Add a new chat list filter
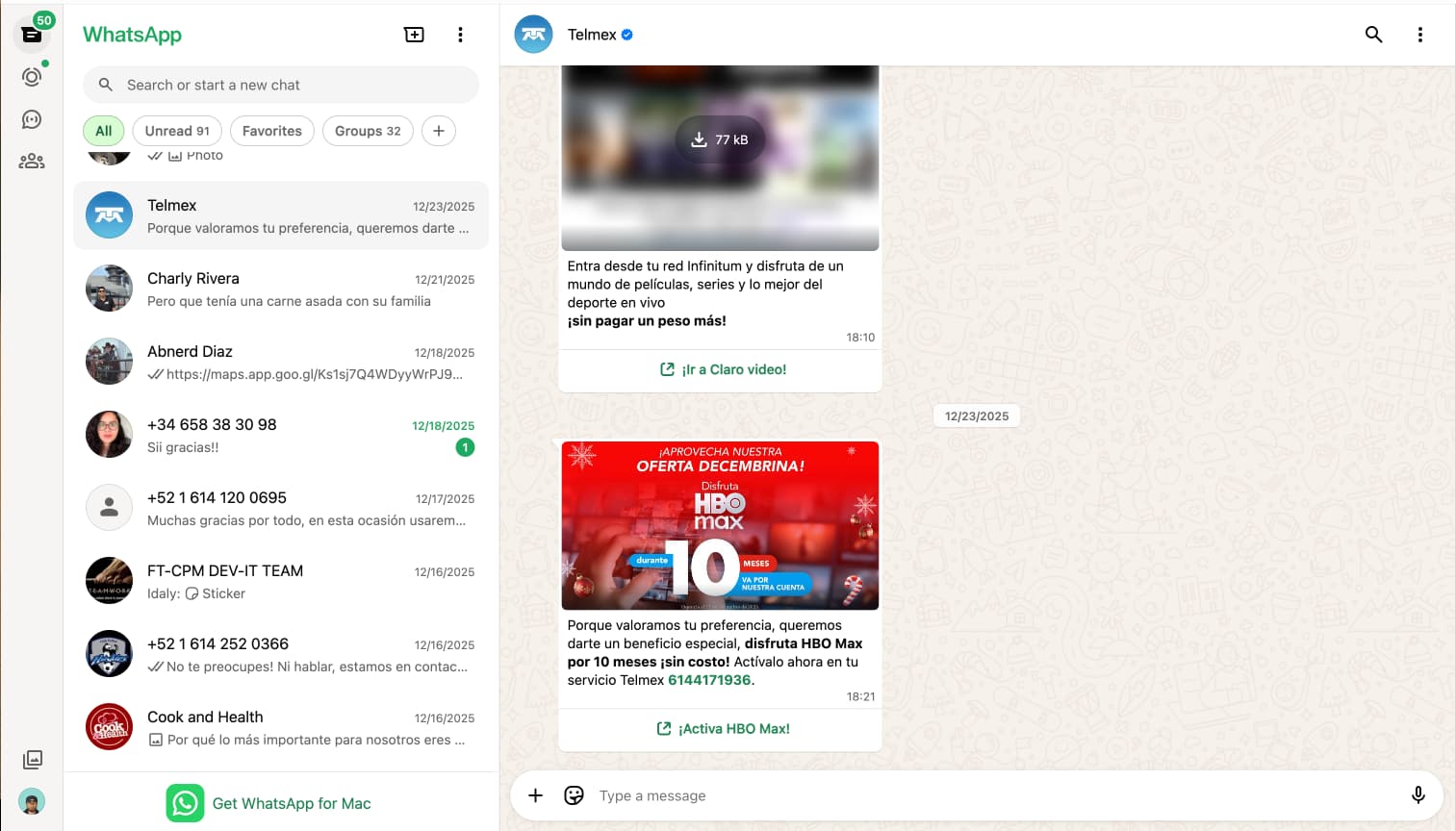 pos(439,131)
